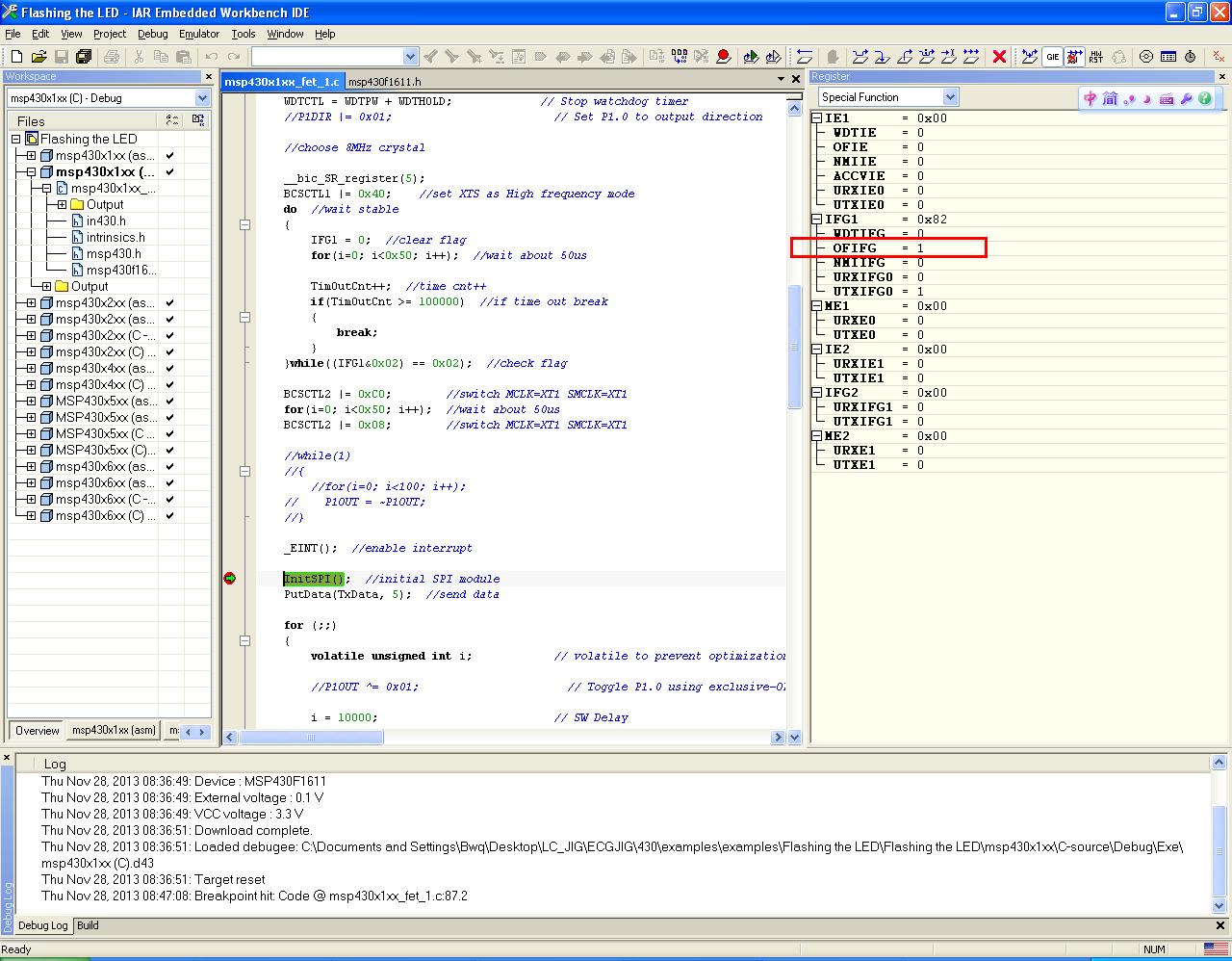Open the workspace configuration dropdown msp430x1xx (C) - Debug
Image resolution: width=1232 pixels, height=961 pixels.
(202, 98)
